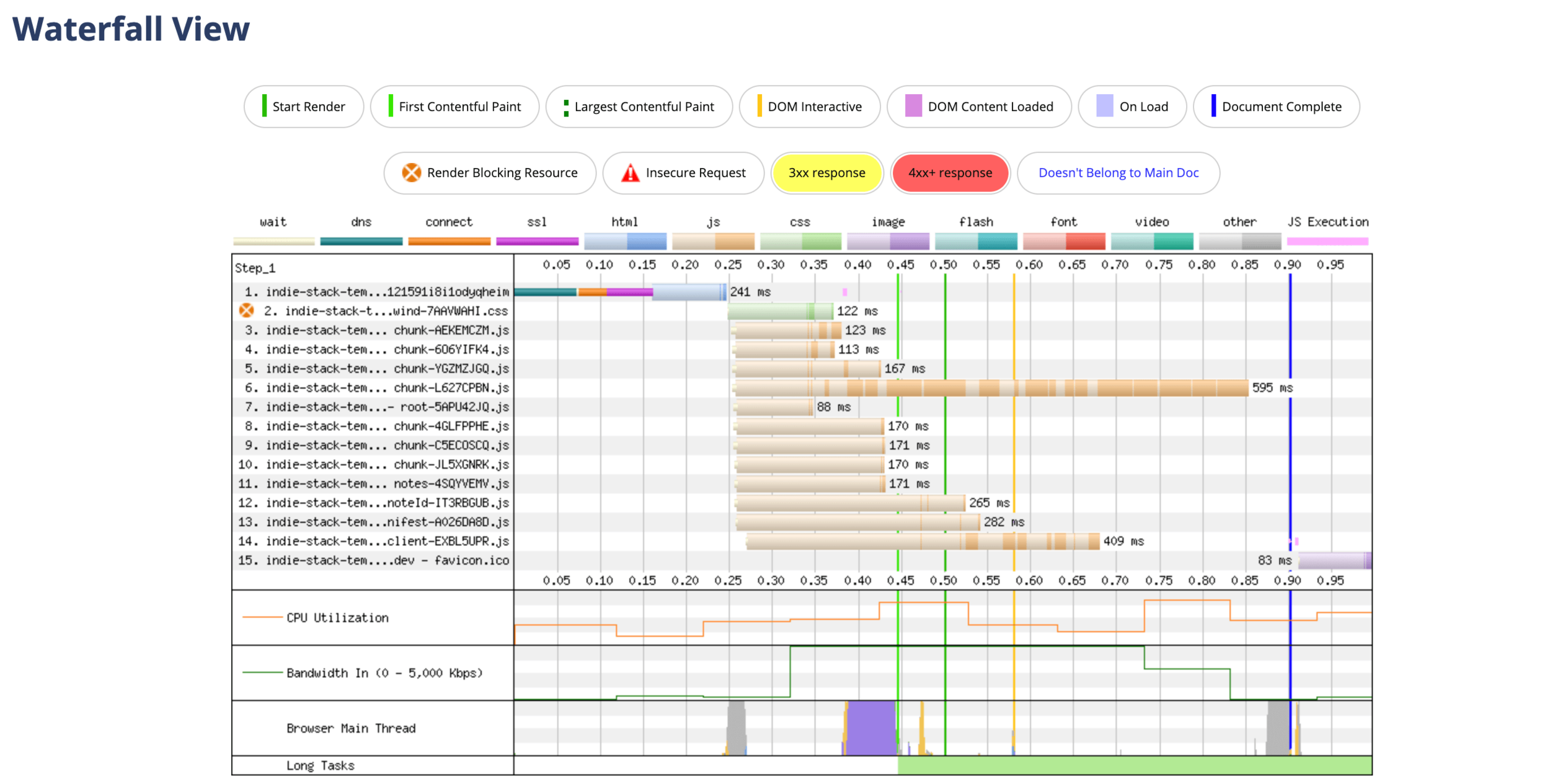1550x784 pixels.
Task: Click the 409 ms client-EXBL5UPR.js bar
Action: click(923, 542)
